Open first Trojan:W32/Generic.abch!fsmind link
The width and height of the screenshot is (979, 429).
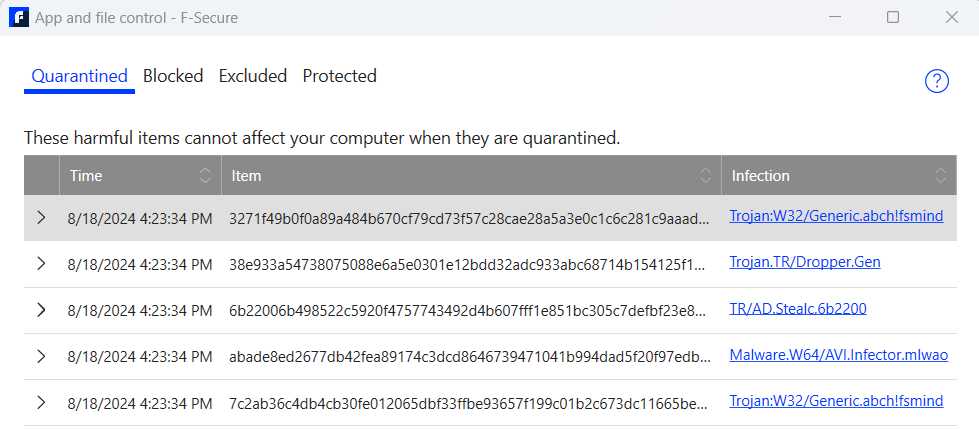pos(836,216)
